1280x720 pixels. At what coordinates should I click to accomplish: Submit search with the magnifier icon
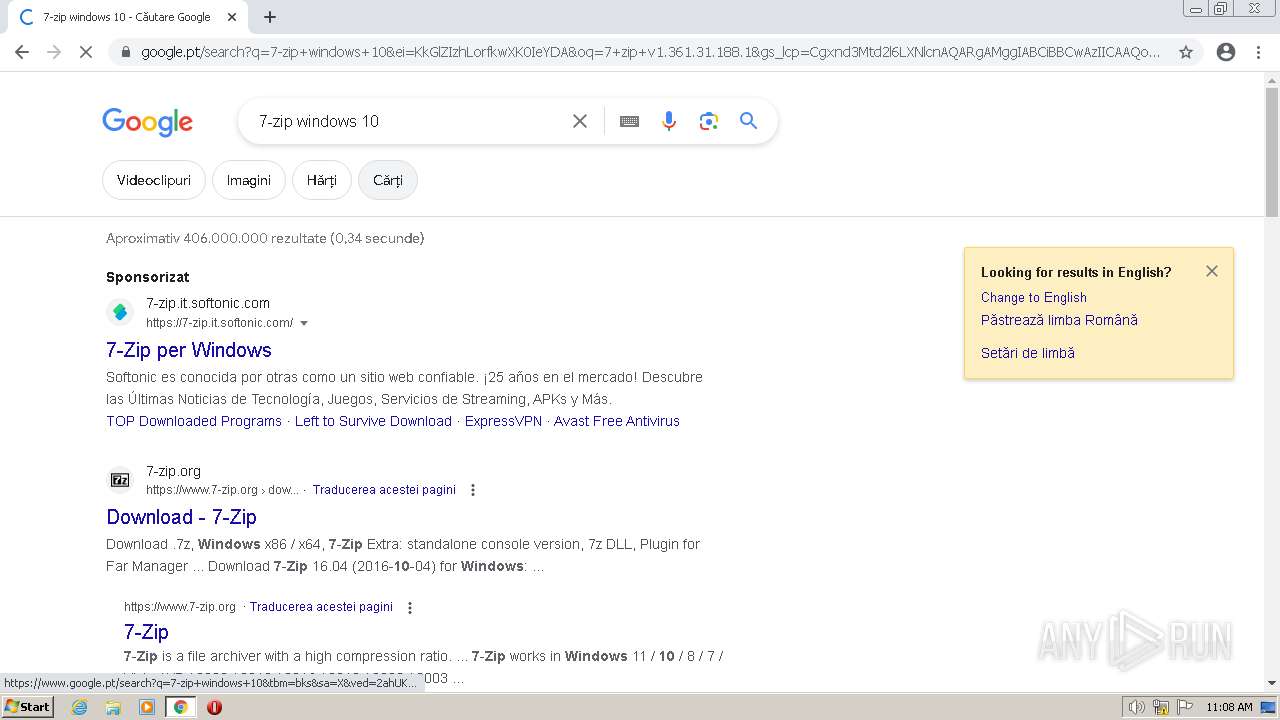(x=749, y=121)
